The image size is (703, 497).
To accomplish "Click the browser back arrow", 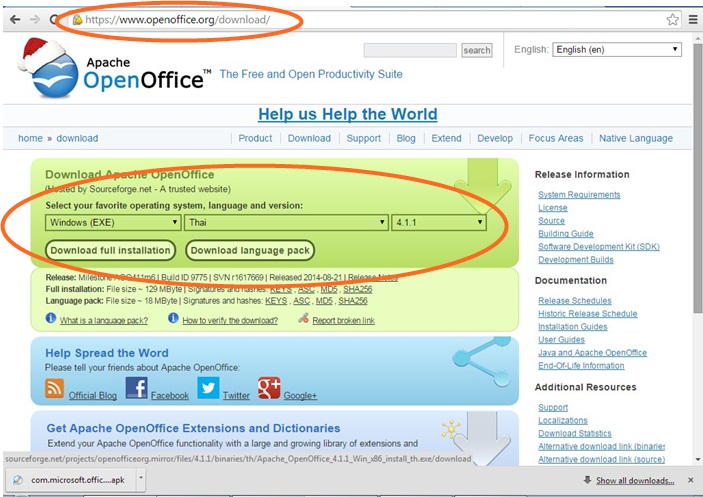I will [x=15, y=19].
